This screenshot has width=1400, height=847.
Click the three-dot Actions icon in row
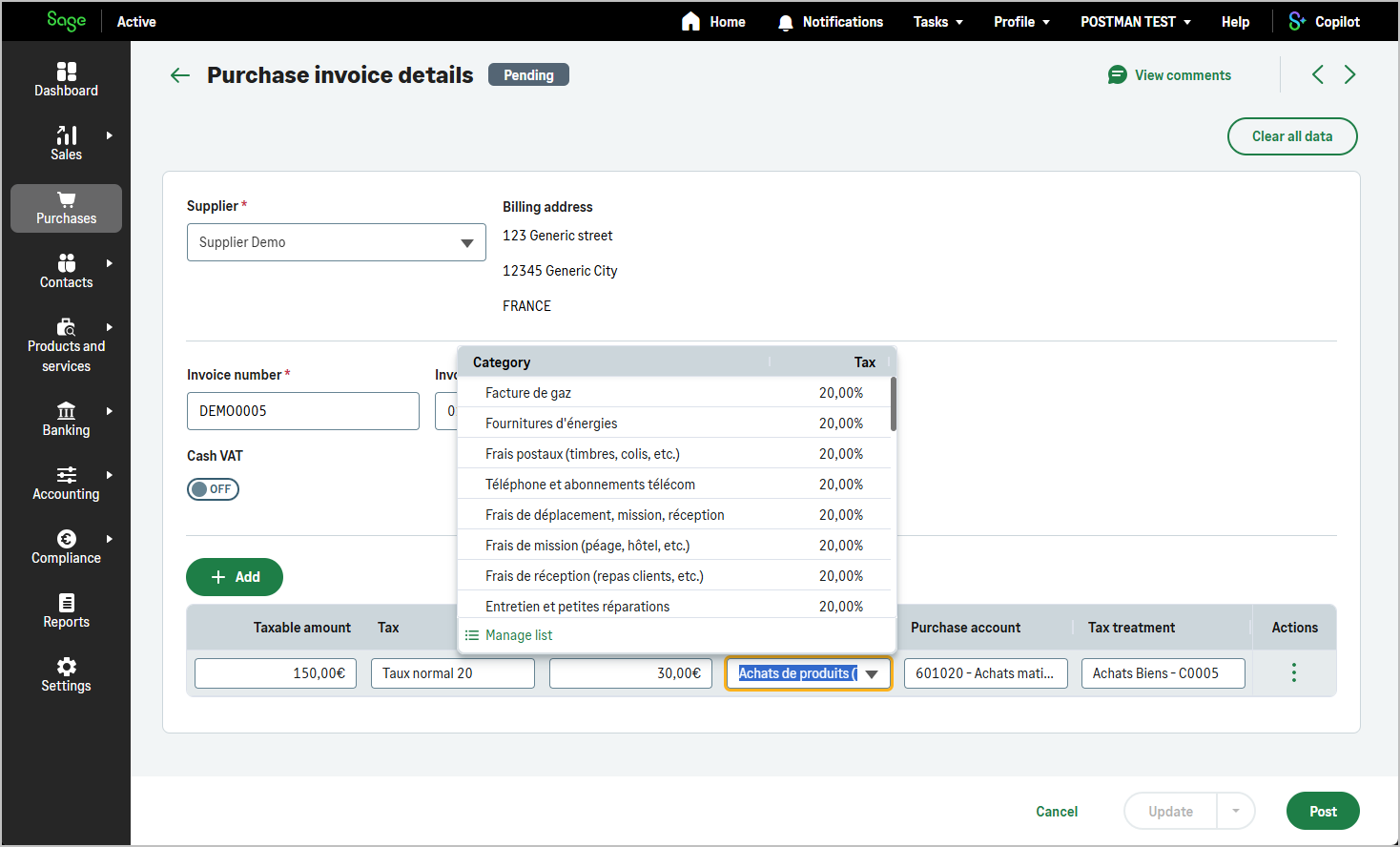click(x=1294, y=672)
